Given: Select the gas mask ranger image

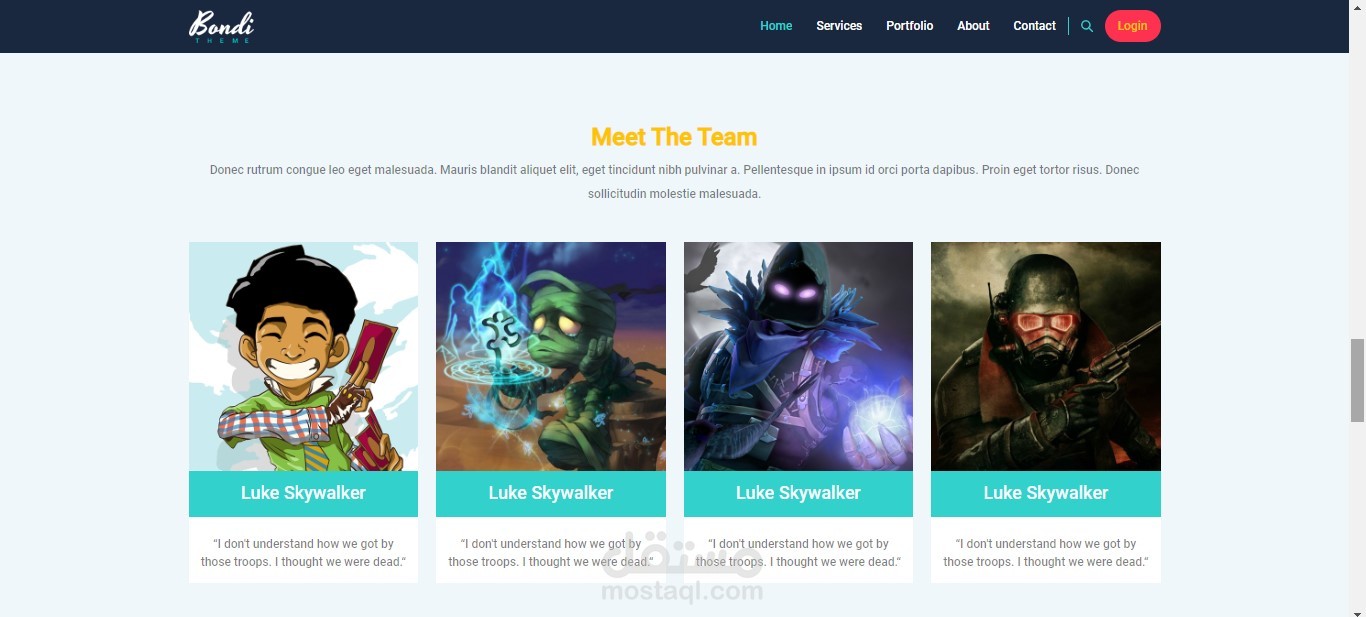Looking at the screenshot, I should tap(1046, 356).
